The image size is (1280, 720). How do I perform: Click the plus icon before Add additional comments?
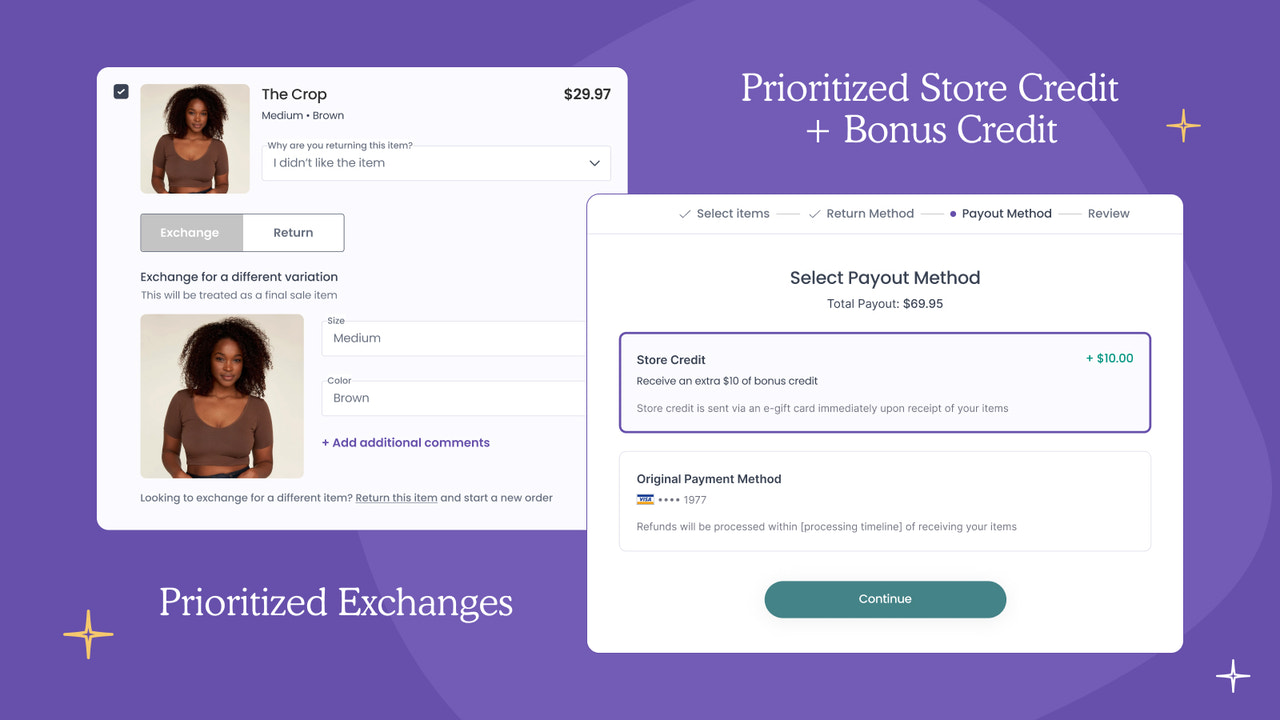pos(325,442)
